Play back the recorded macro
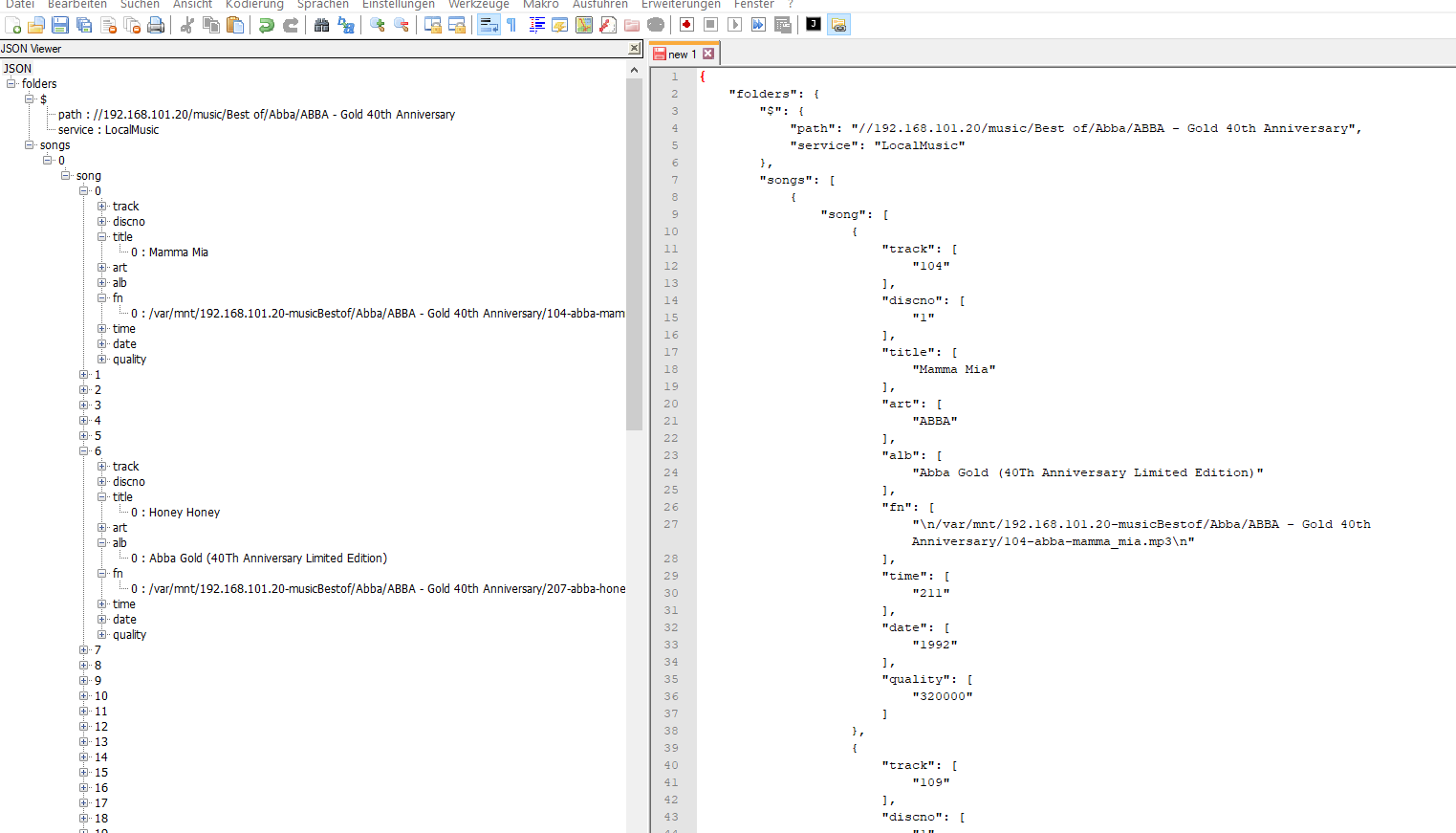The image size is (1456, 833). [734, 25]
